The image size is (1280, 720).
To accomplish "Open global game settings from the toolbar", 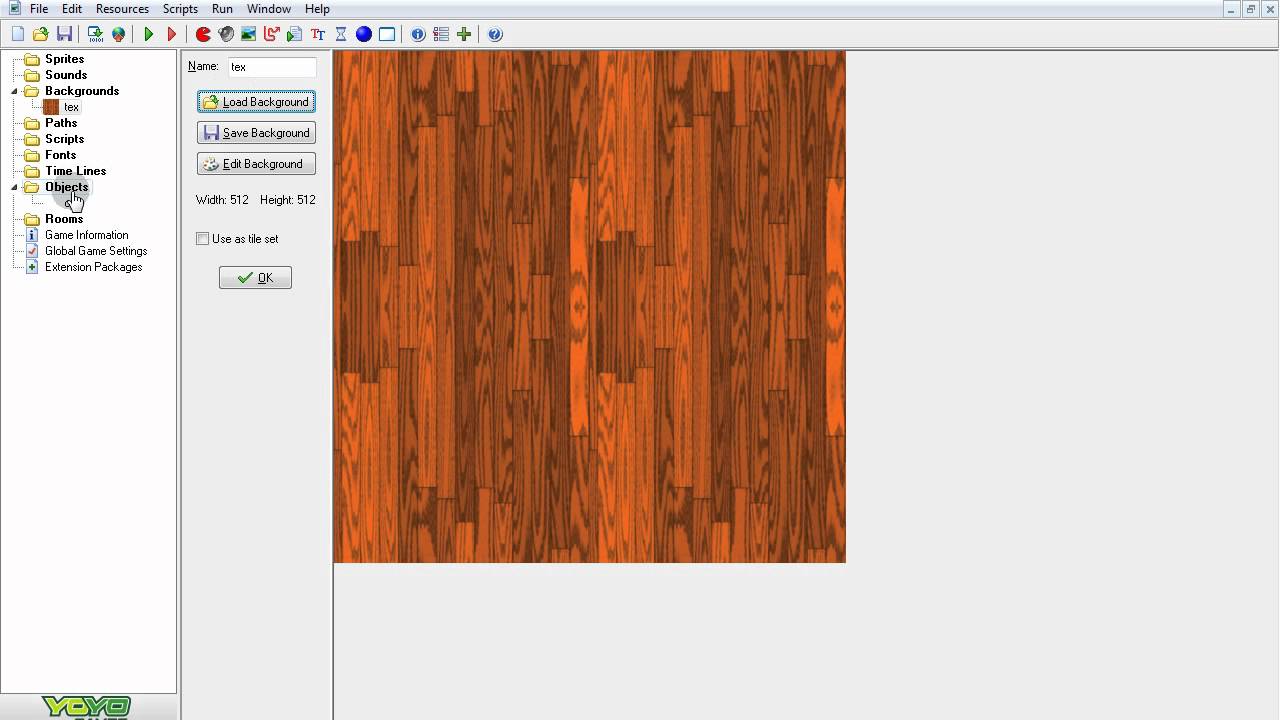I will (441, 34).
